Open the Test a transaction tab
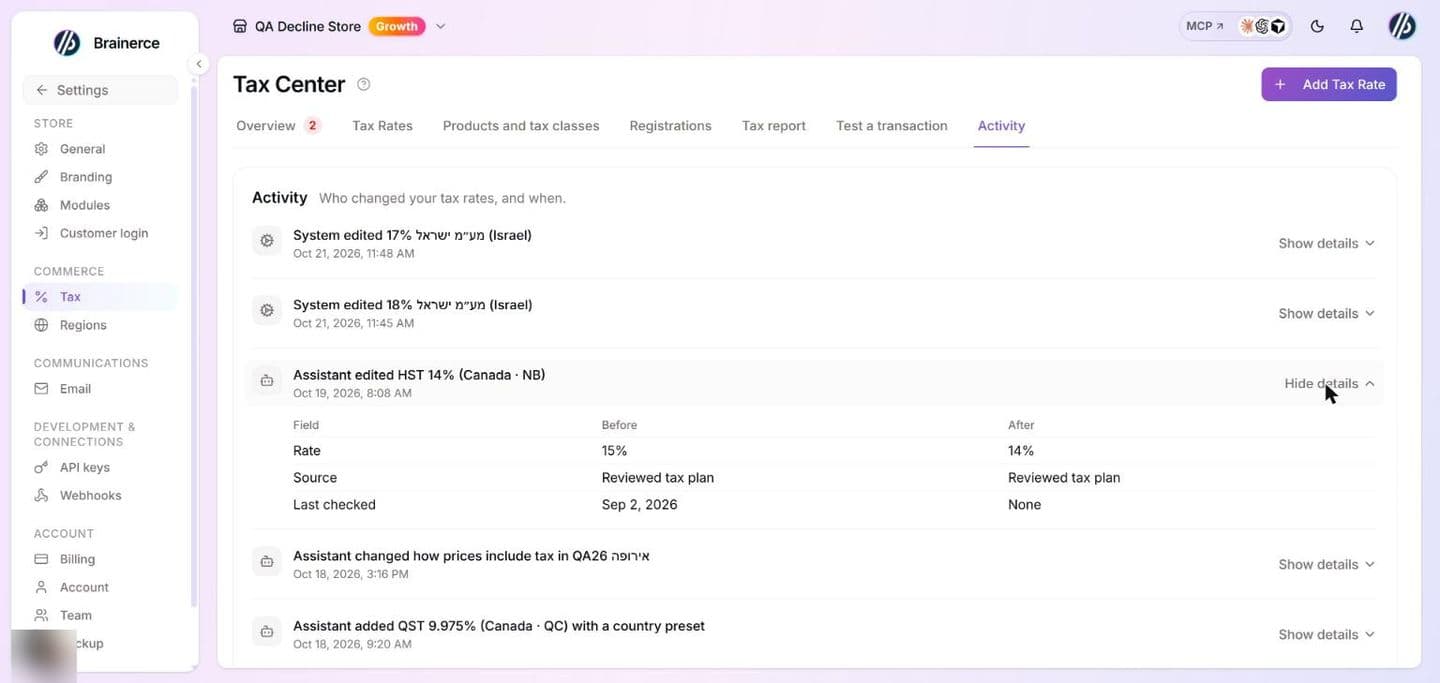 click(x=892, y=126)
